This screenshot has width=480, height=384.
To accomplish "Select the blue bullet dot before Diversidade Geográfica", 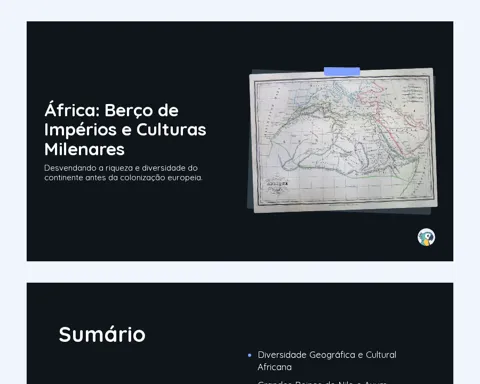I will coord(250,355).
